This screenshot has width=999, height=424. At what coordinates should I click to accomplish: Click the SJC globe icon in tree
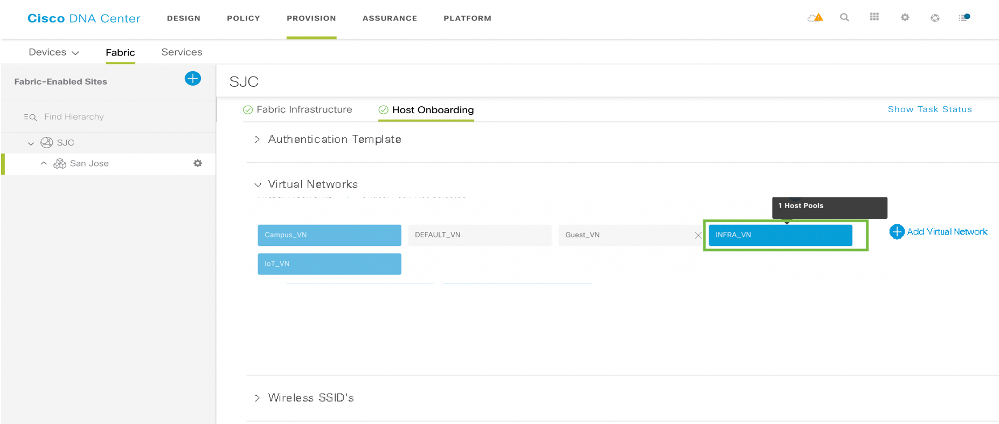point(47,143)
